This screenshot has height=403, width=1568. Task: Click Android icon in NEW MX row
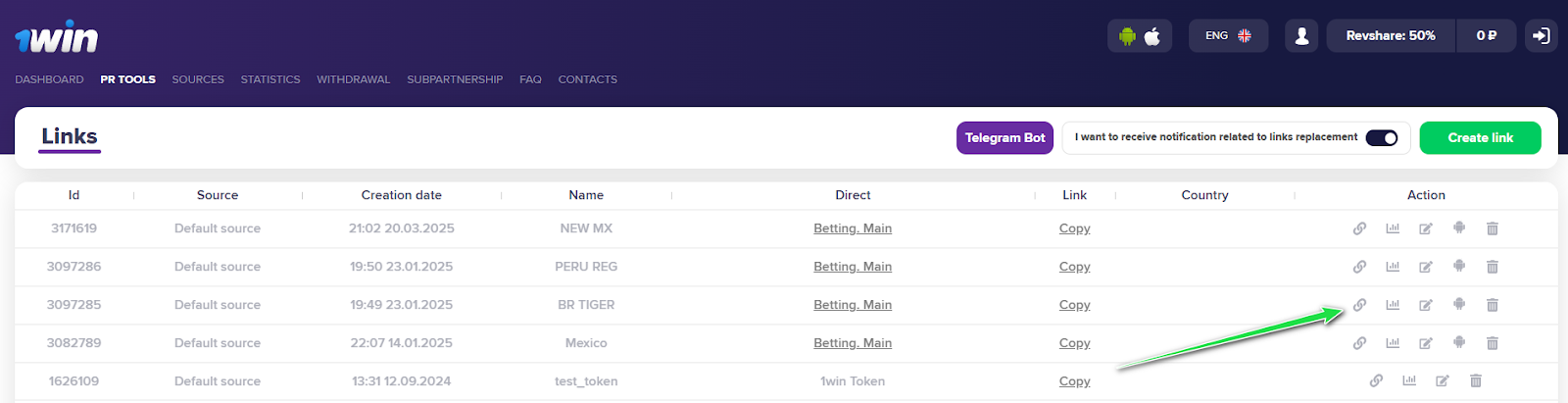1459,227
